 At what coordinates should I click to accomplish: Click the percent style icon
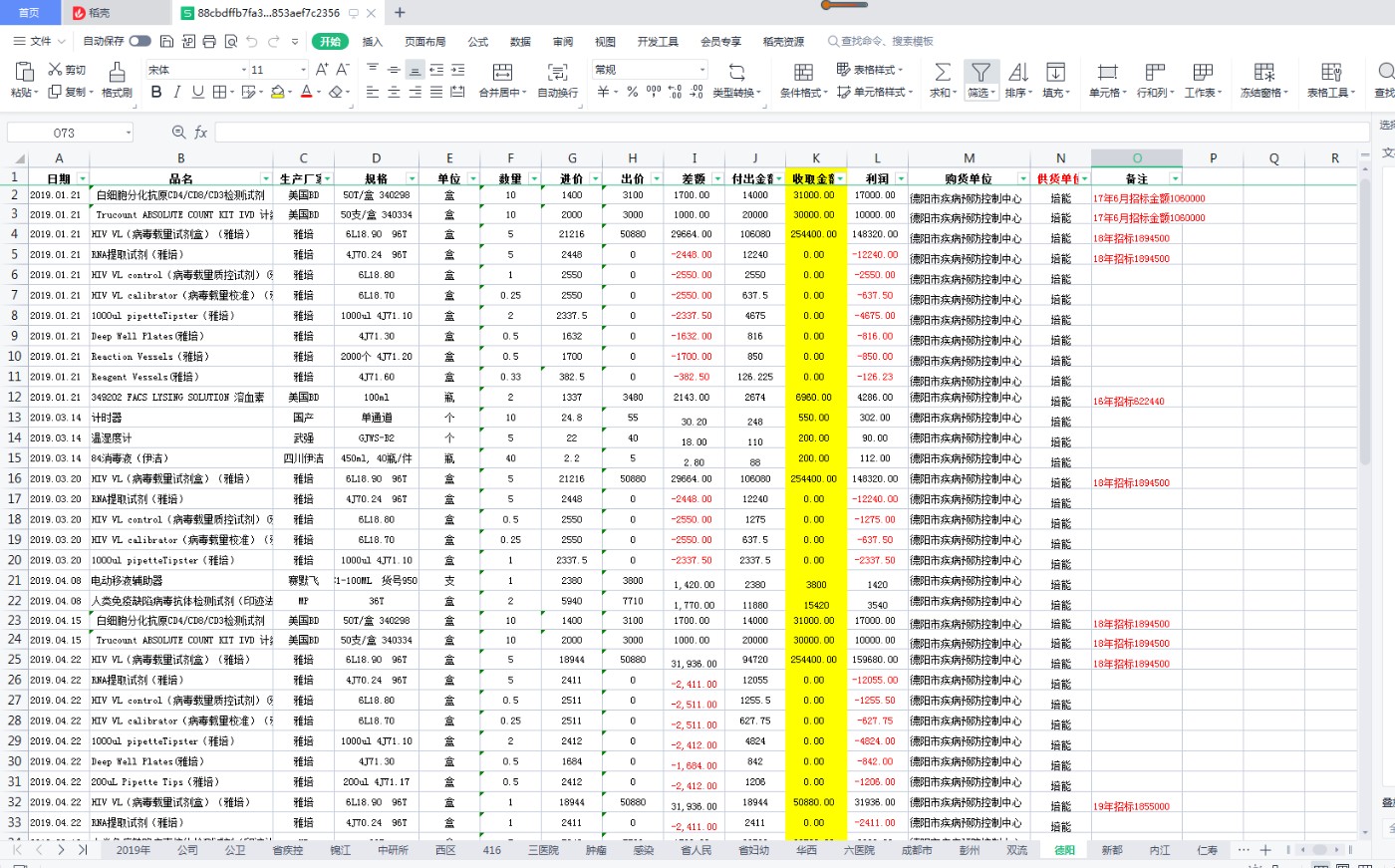632,92
